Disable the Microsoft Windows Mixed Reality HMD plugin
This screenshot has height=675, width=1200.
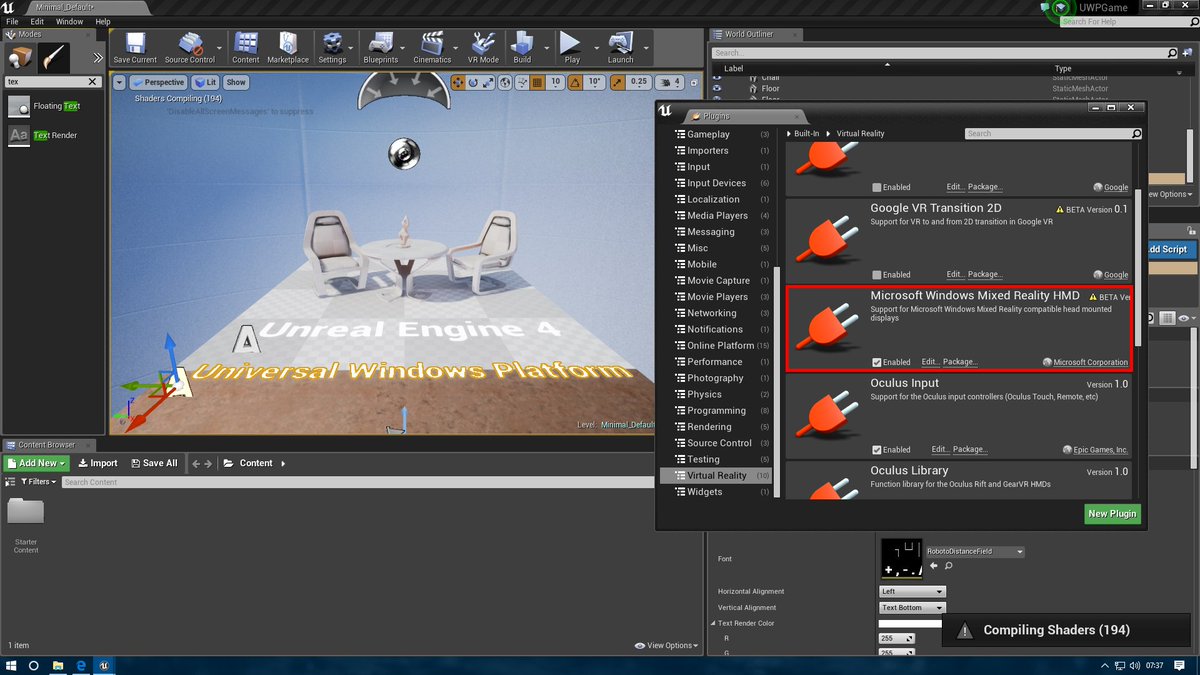(x=877, y=362)
